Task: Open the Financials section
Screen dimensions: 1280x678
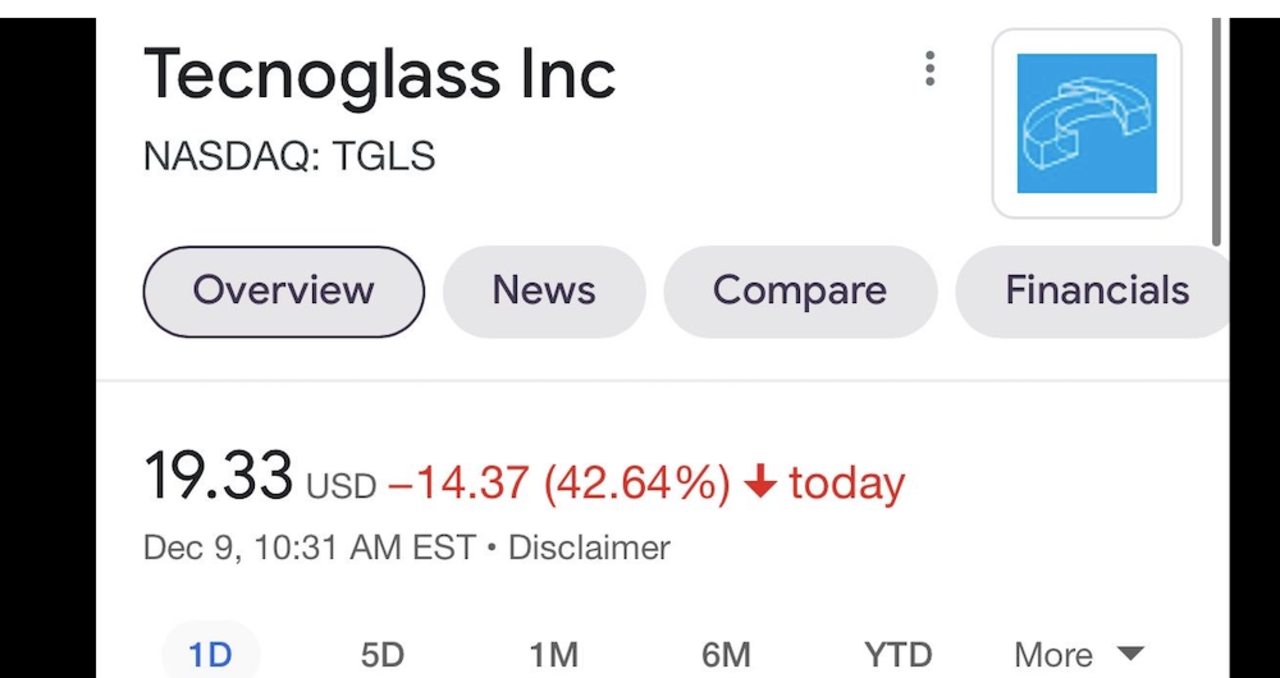Action: coord(1097,291)
